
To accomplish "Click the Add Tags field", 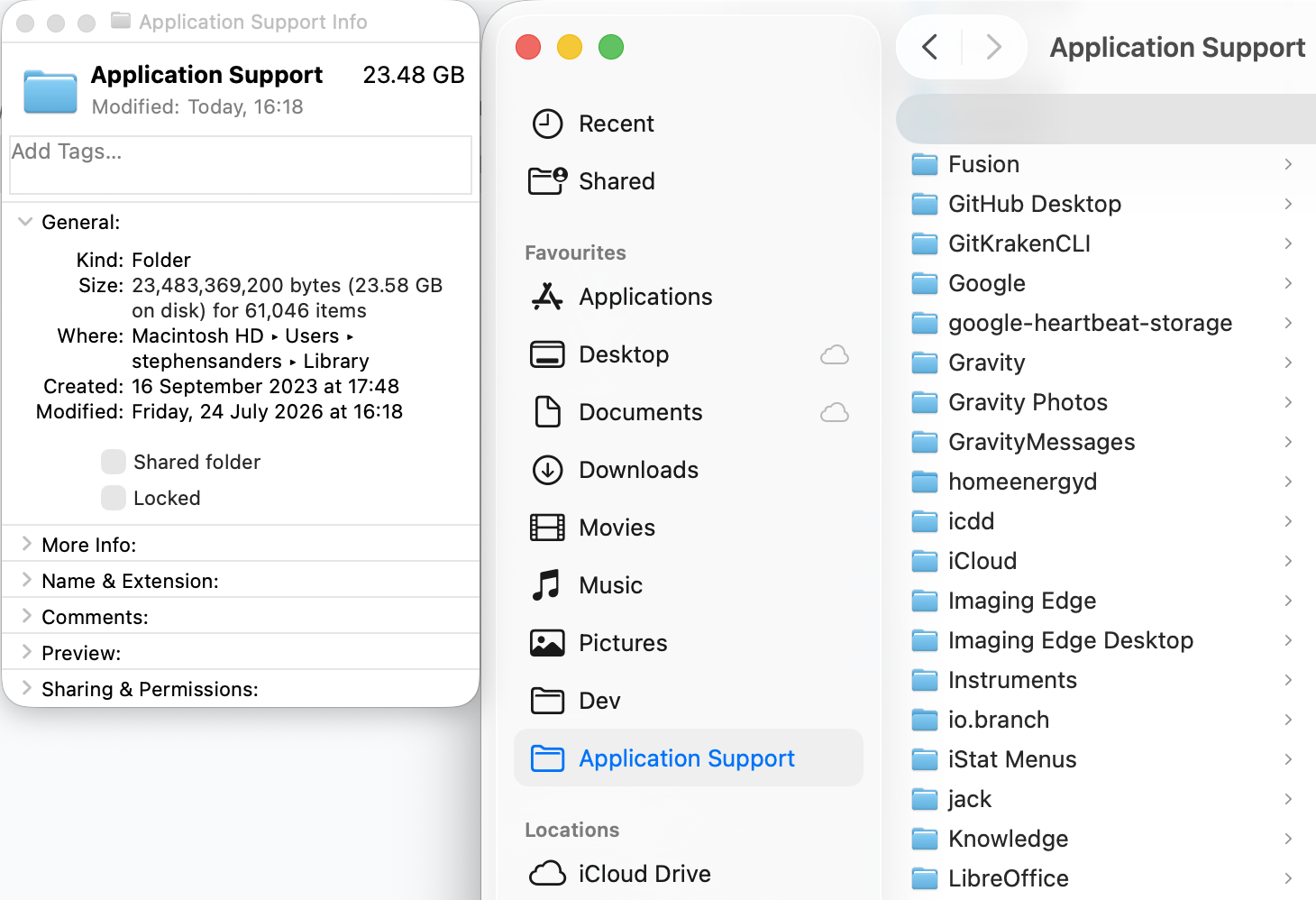I will (x=241, y=165).
